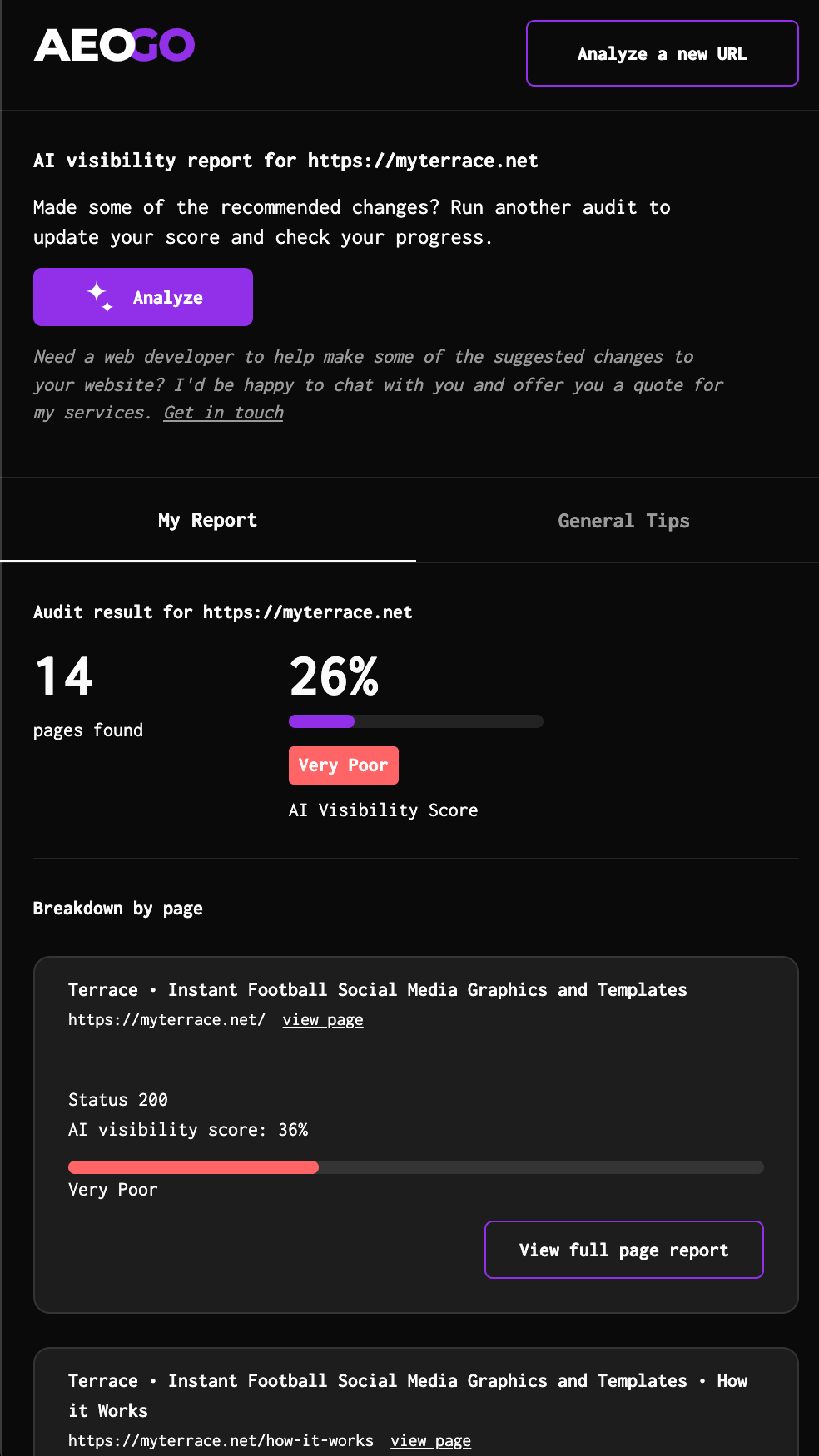The height and width of the screenshot is (1456, 819).
Task: Click the Audit result heading
Action: (x=222, y=612)
